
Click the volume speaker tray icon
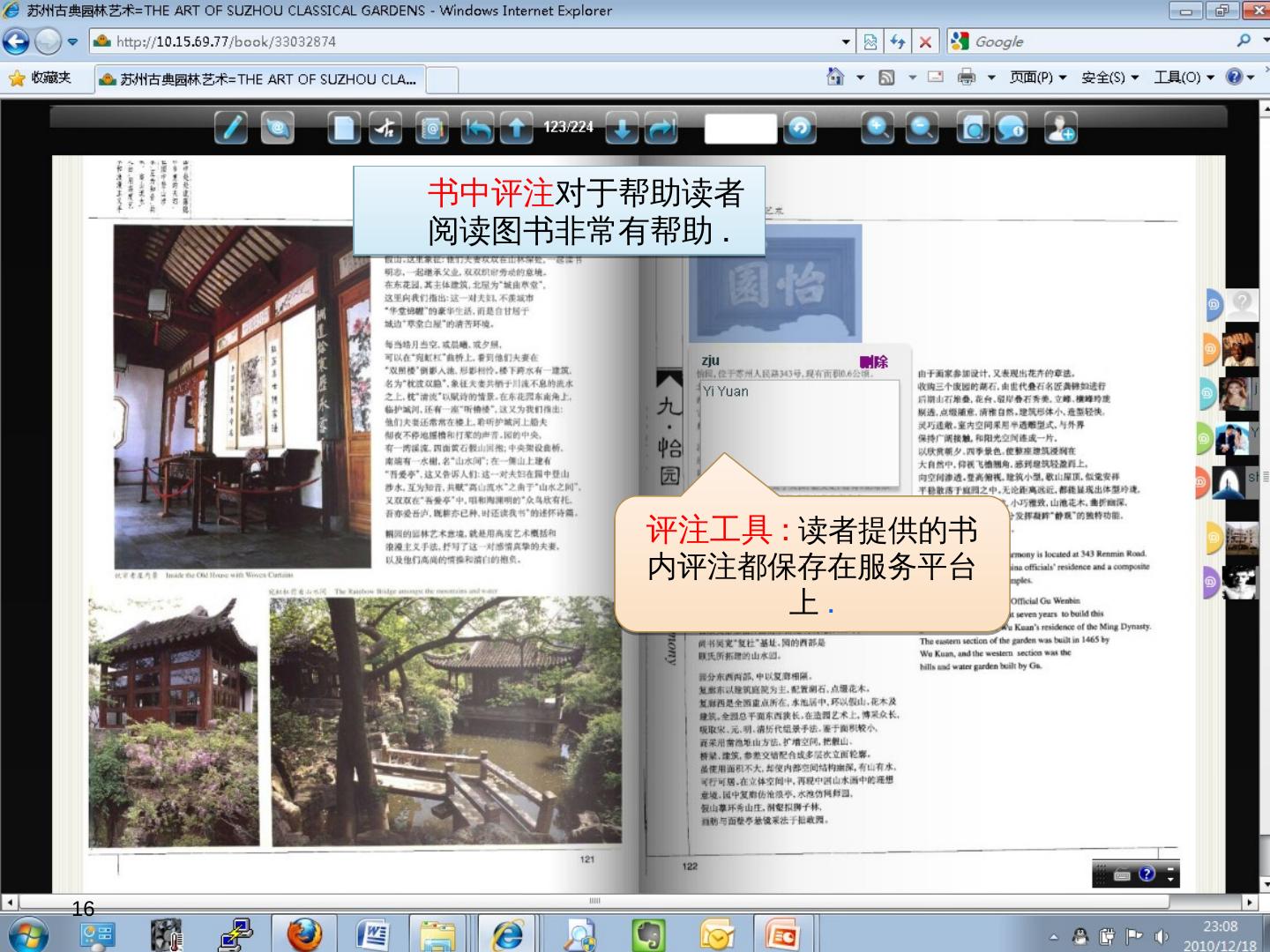point(1162,936)
